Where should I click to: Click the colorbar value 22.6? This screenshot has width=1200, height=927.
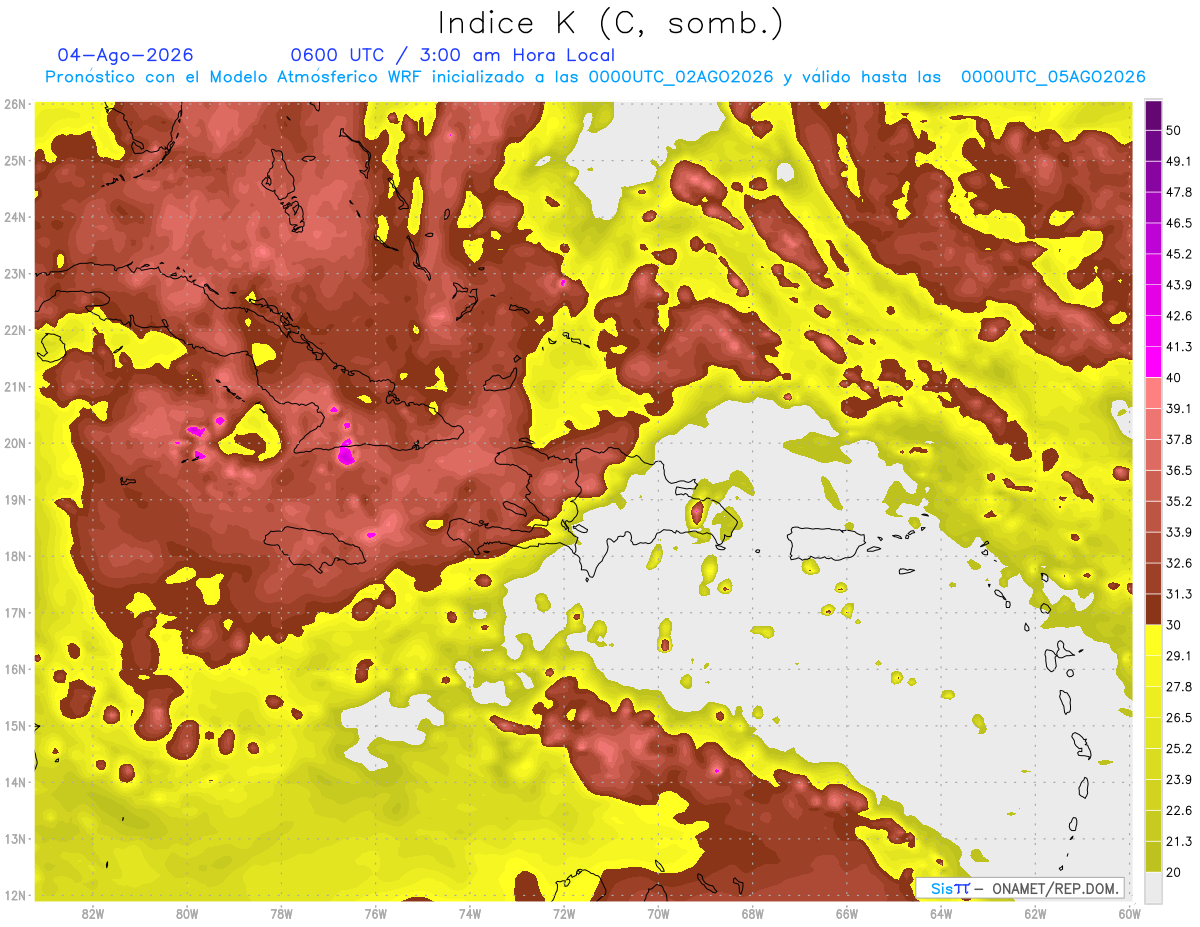click(1178, 810)
